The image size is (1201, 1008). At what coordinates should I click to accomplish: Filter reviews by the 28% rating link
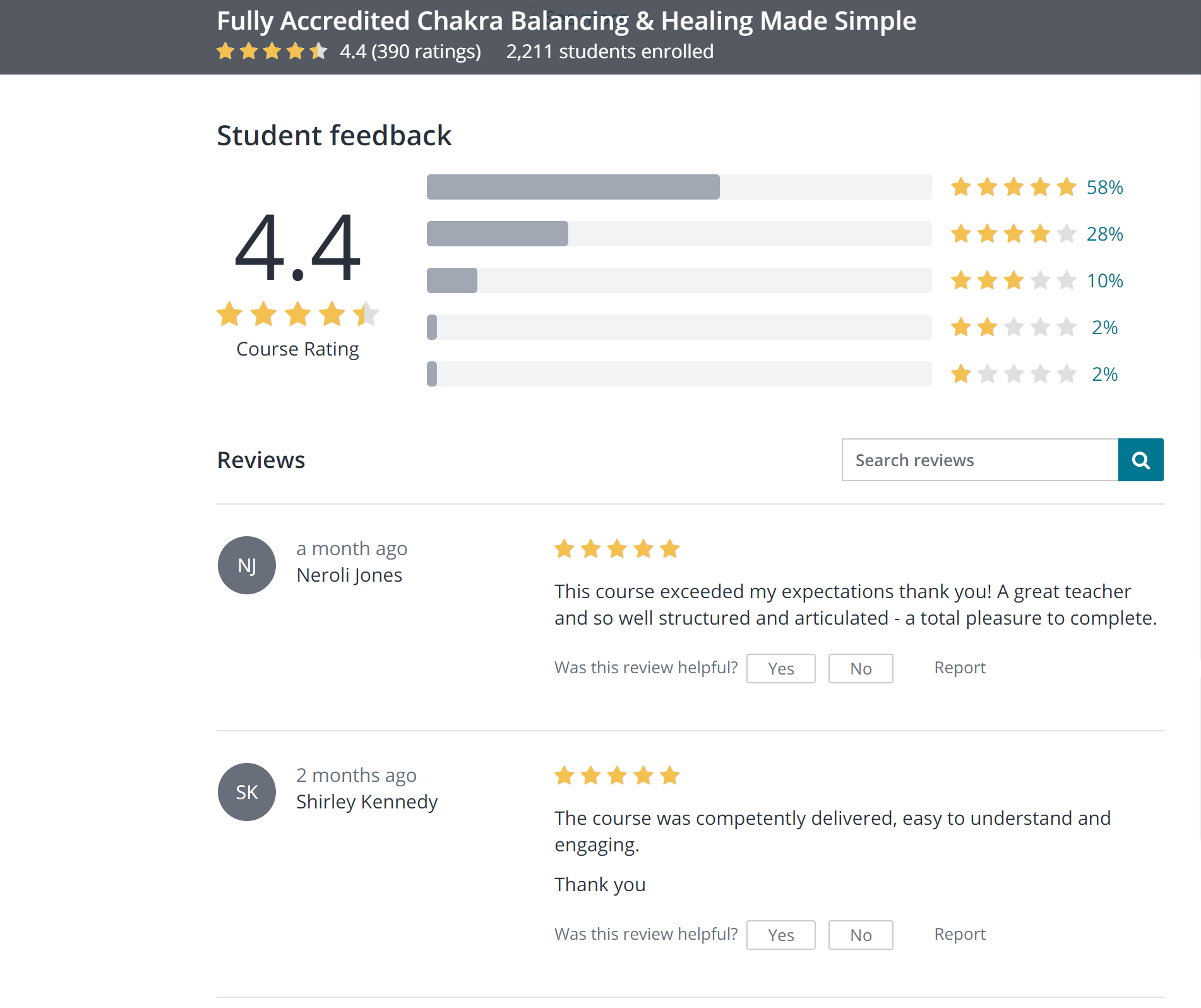1104,234
